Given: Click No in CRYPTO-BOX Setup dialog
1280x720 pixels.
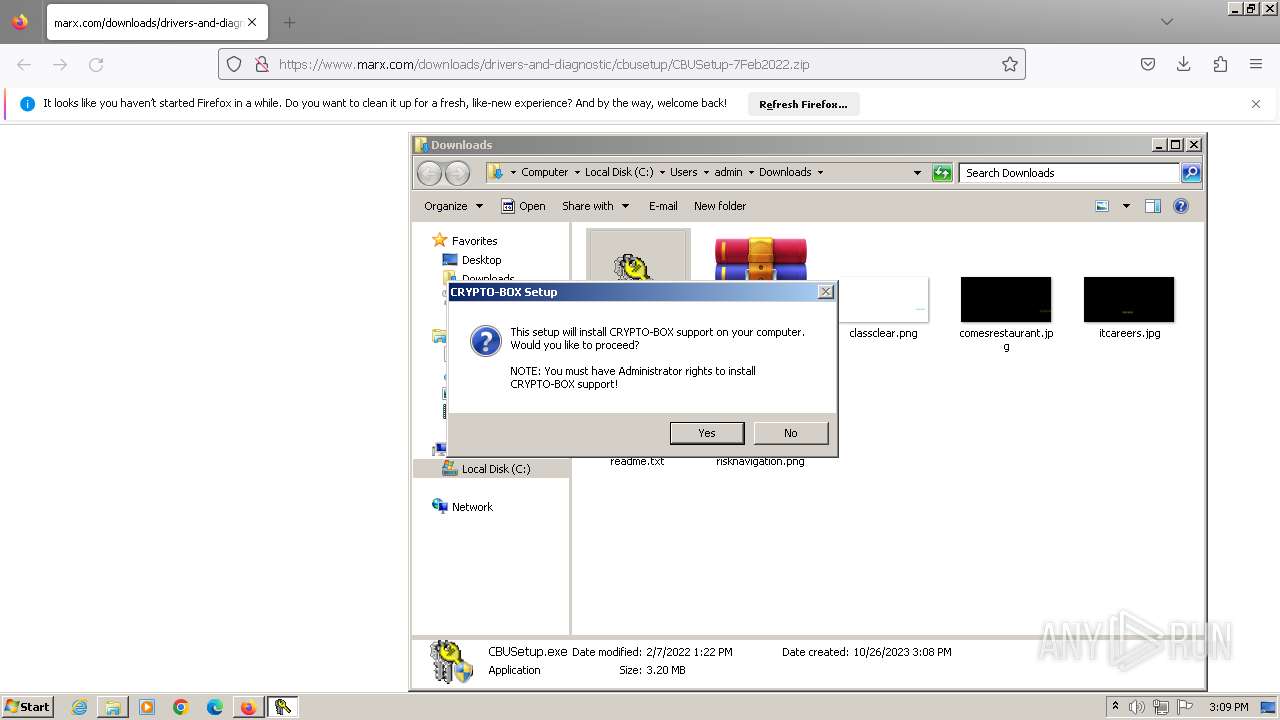Looking at the screenshot, I should 791,433.
